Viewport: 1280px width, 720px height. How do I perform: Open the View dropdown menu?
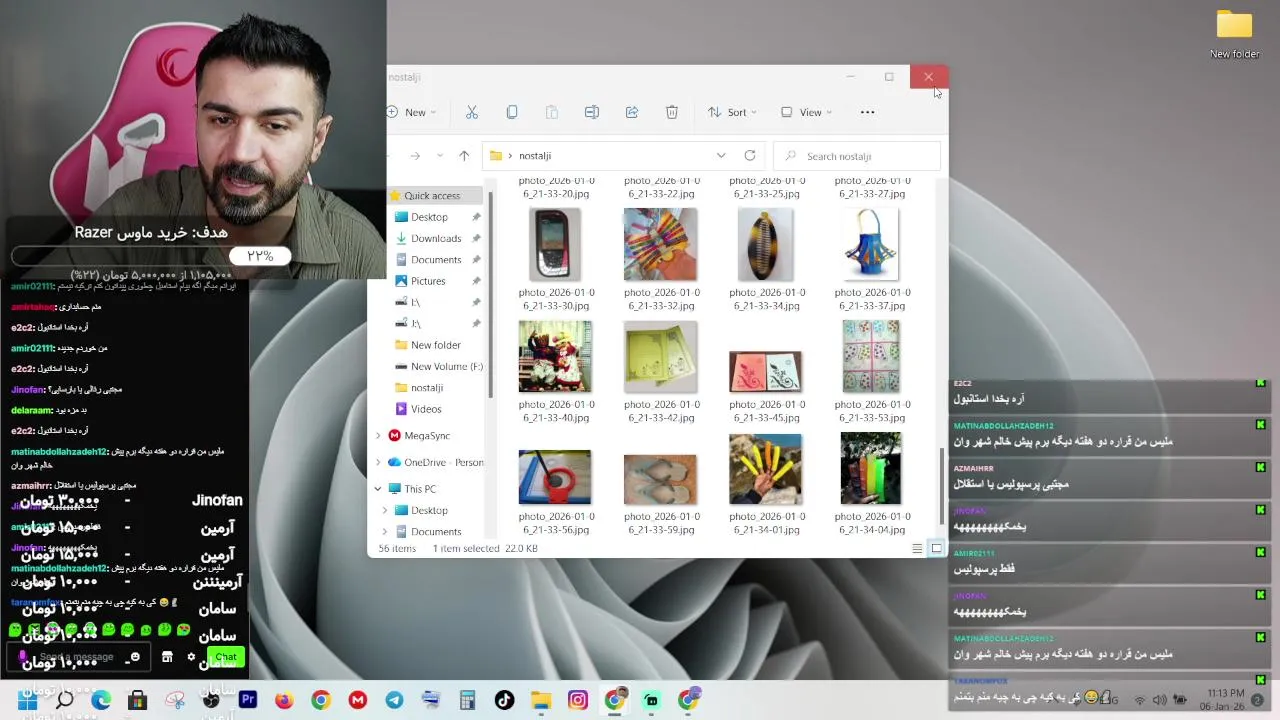click(x=806, y=112)
